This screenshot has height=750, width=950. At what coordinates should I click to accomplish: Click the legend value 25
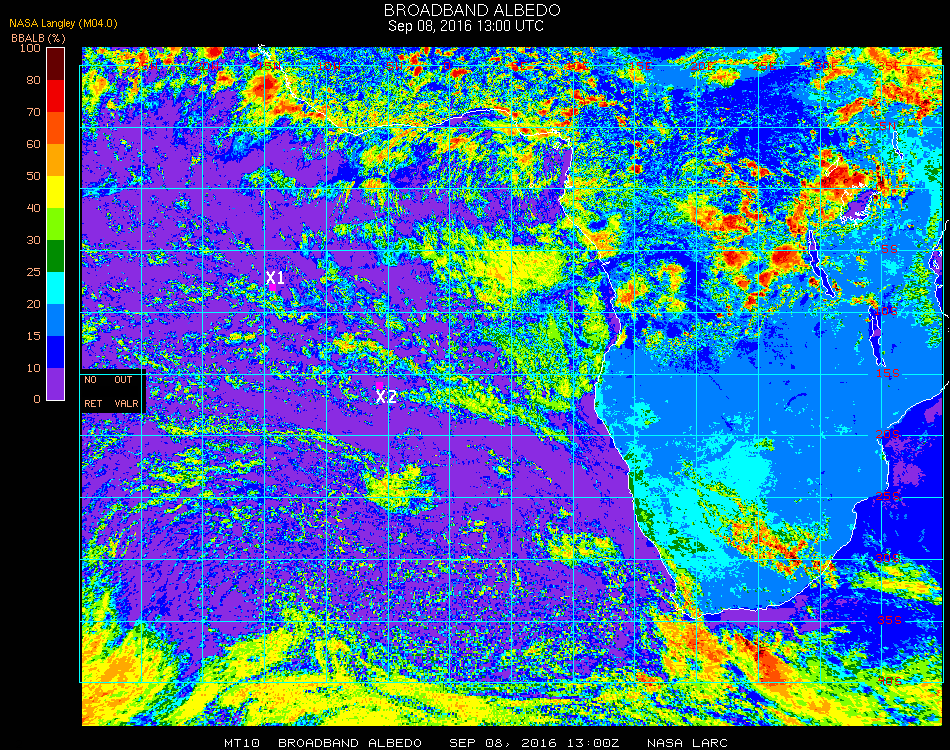[x=33, y=272]
